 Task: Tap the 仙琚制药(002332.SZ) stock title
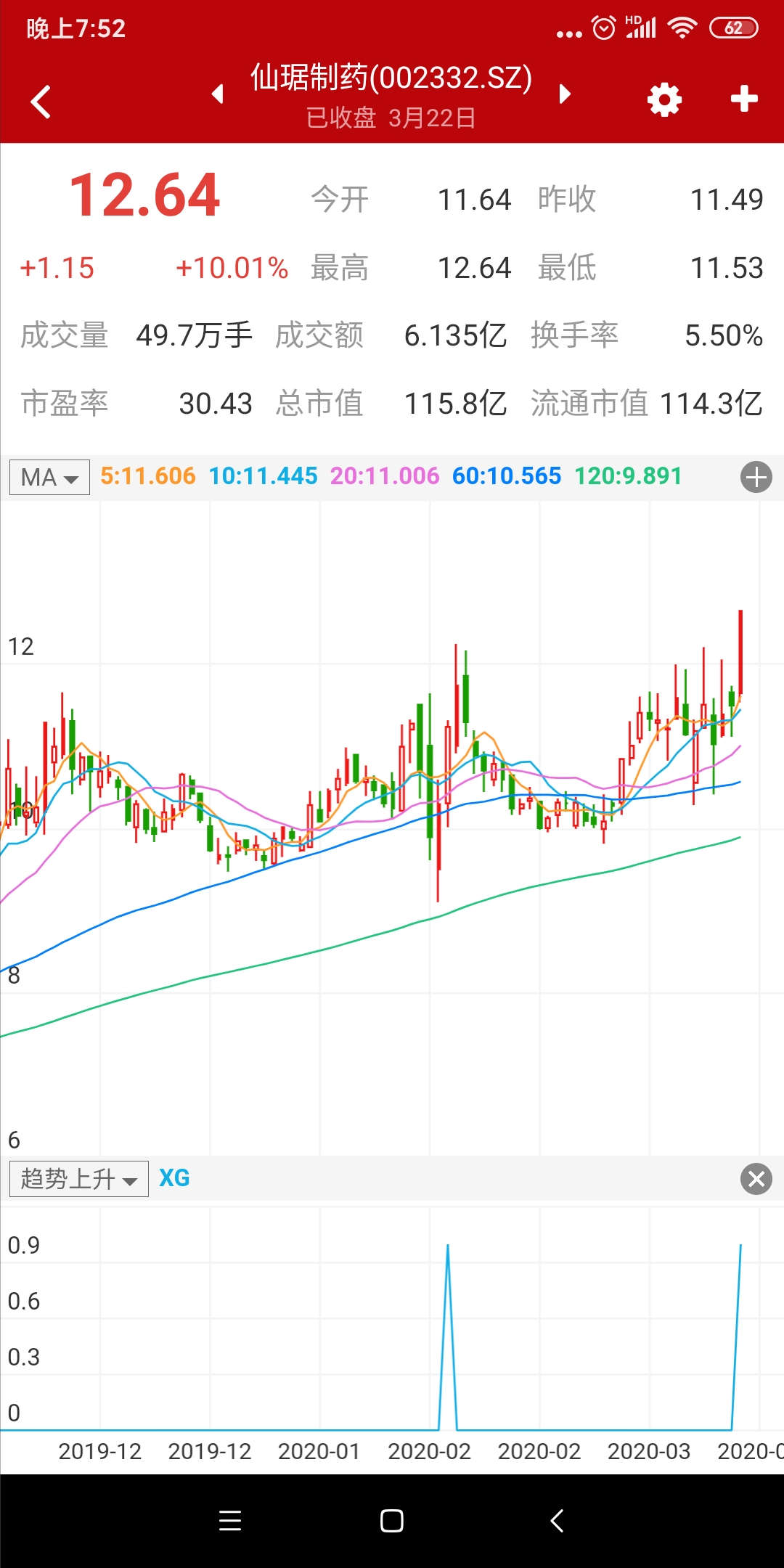[x=391, y=78]
